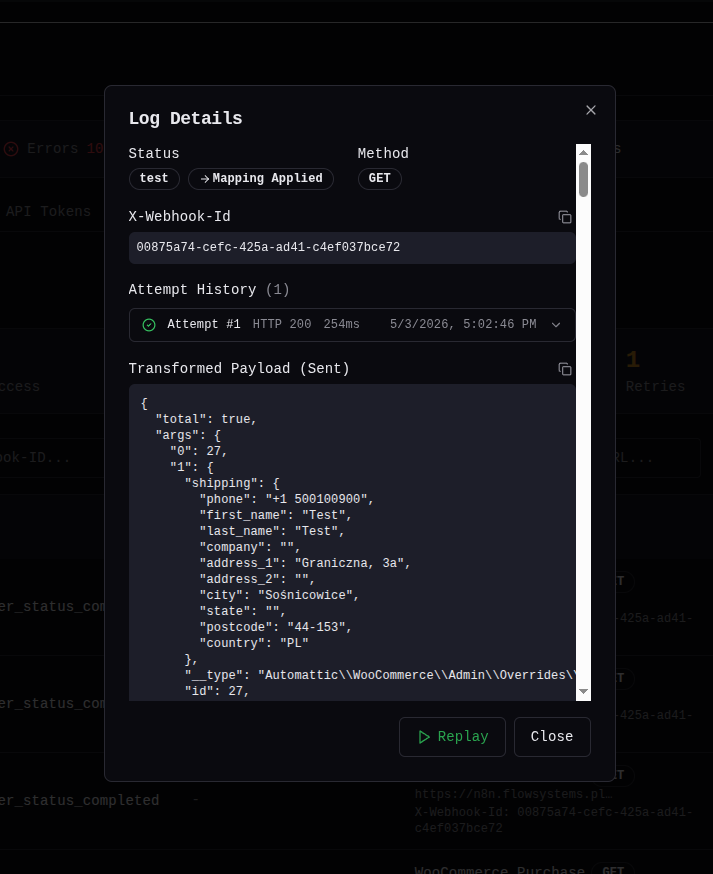Copy the Transformed Payload JSON

565,369
